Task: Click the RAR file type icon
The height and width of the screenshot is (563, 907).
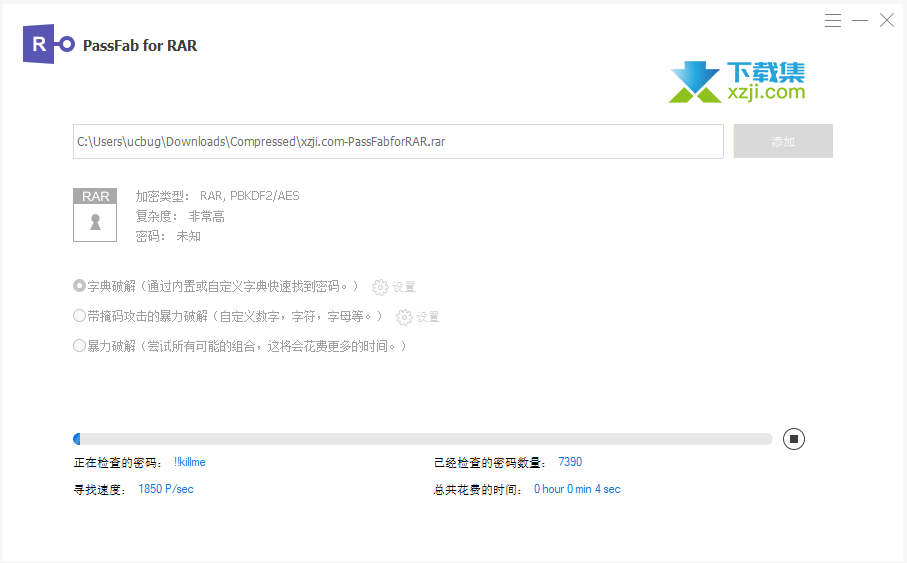Action: pos(95,215)
